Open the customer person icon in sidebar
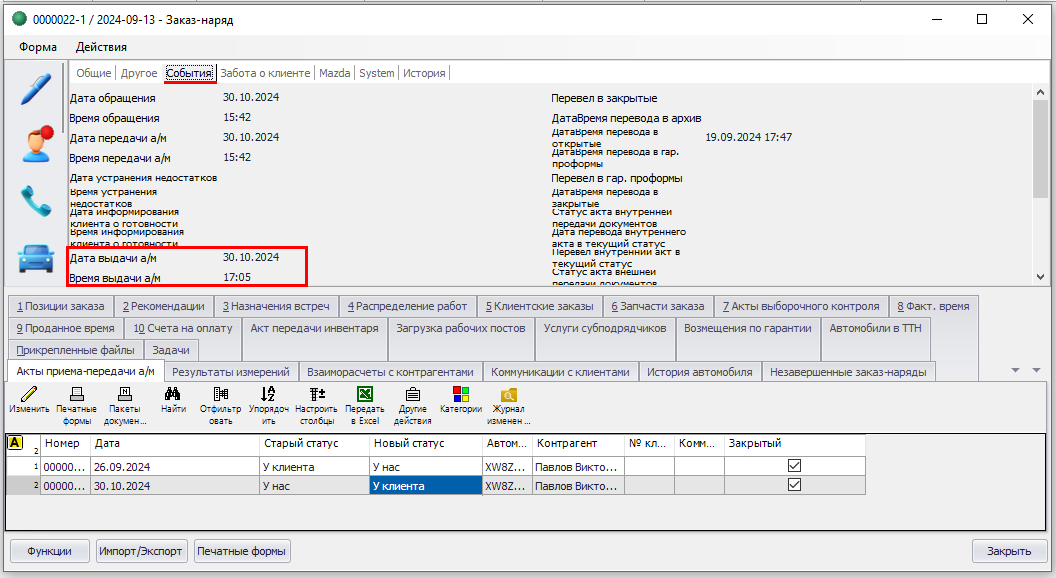Viewport: 1056px width, 578px height. (35, 143)
